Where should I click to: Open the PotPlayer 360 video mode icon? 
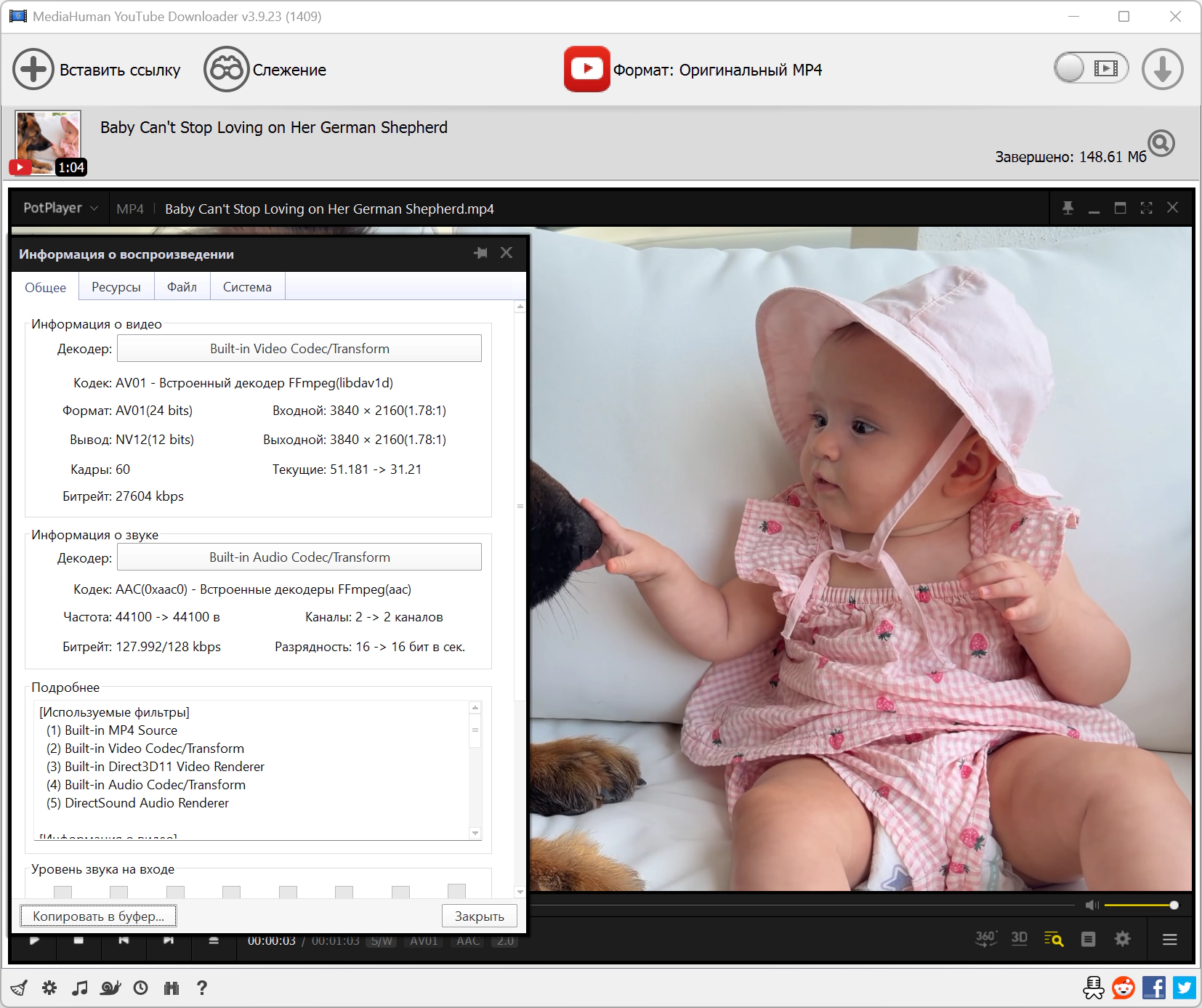pos(985,938)
